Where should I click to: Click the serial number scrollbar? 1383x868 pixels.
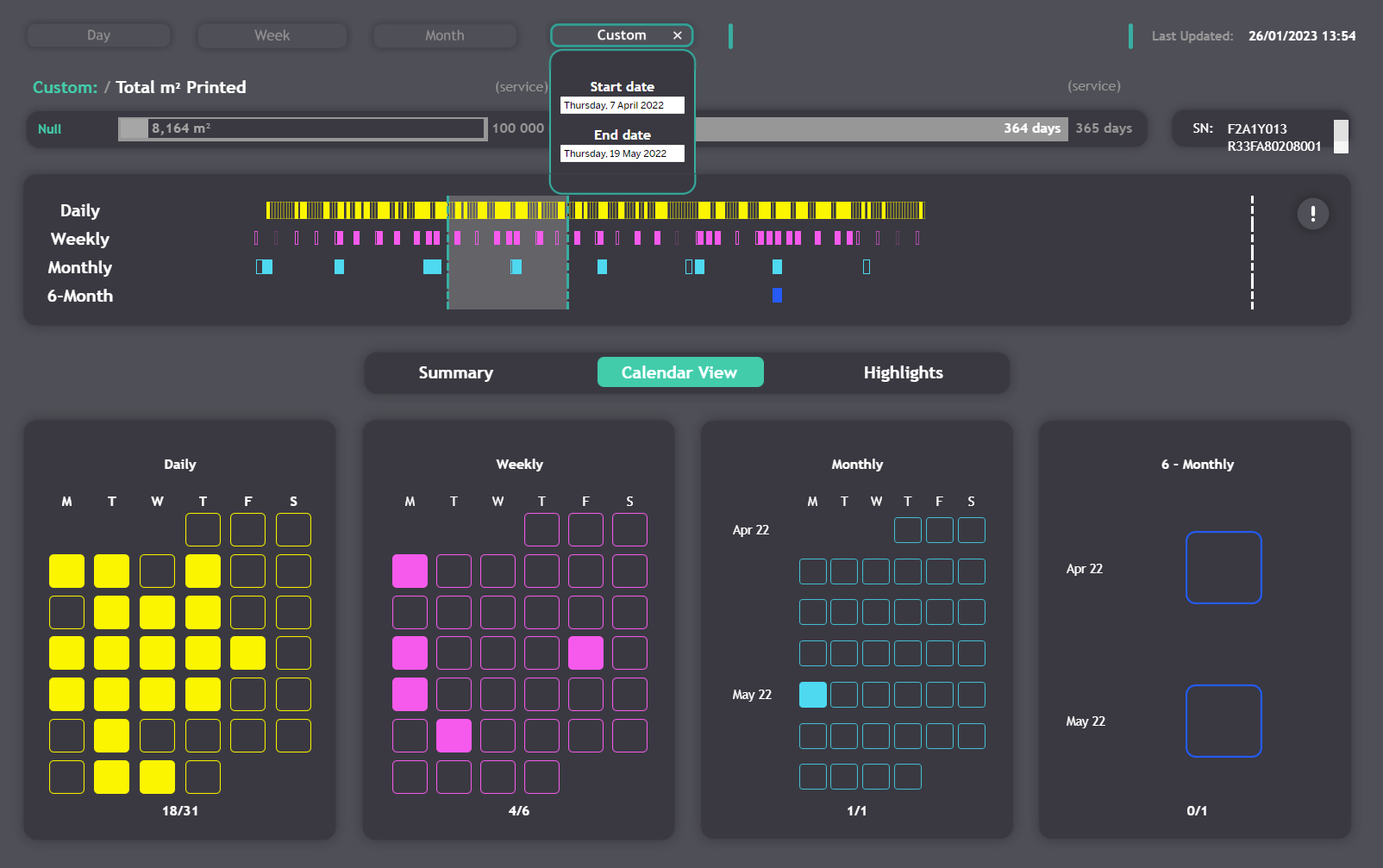(x=1341, y=136)
